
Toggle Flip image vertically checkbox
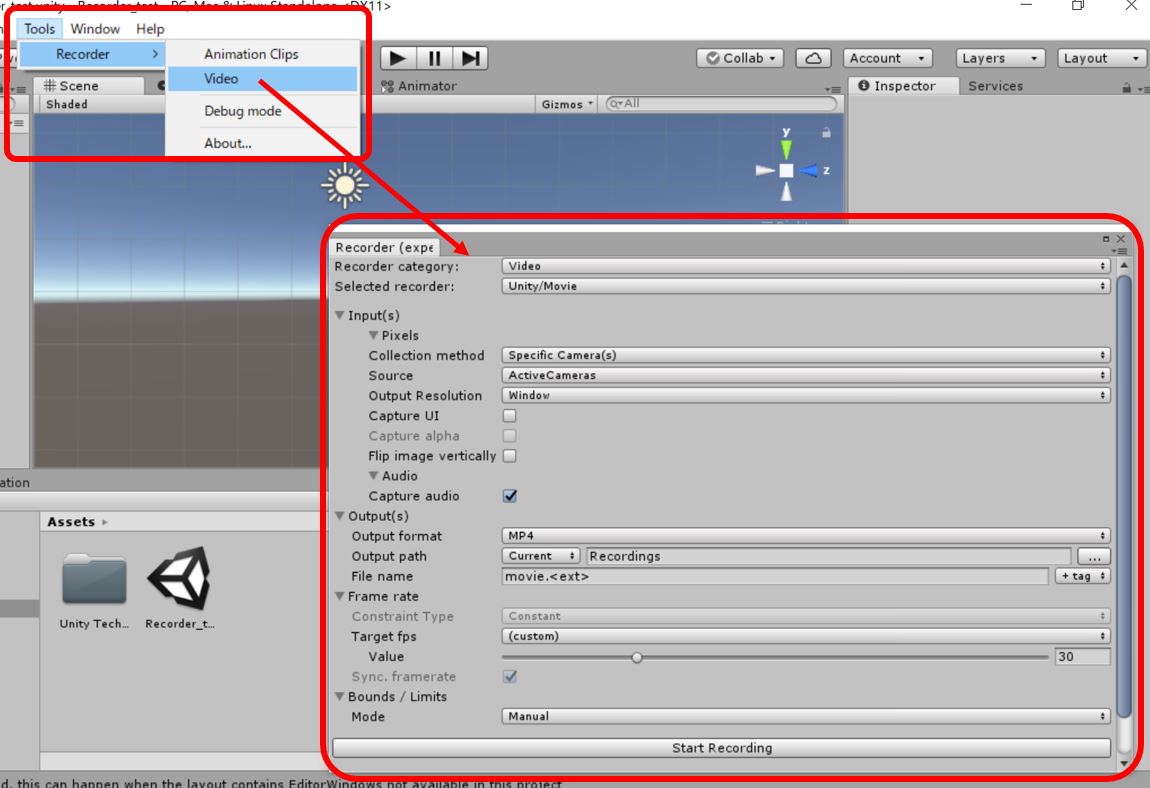(x=510, y=456)
